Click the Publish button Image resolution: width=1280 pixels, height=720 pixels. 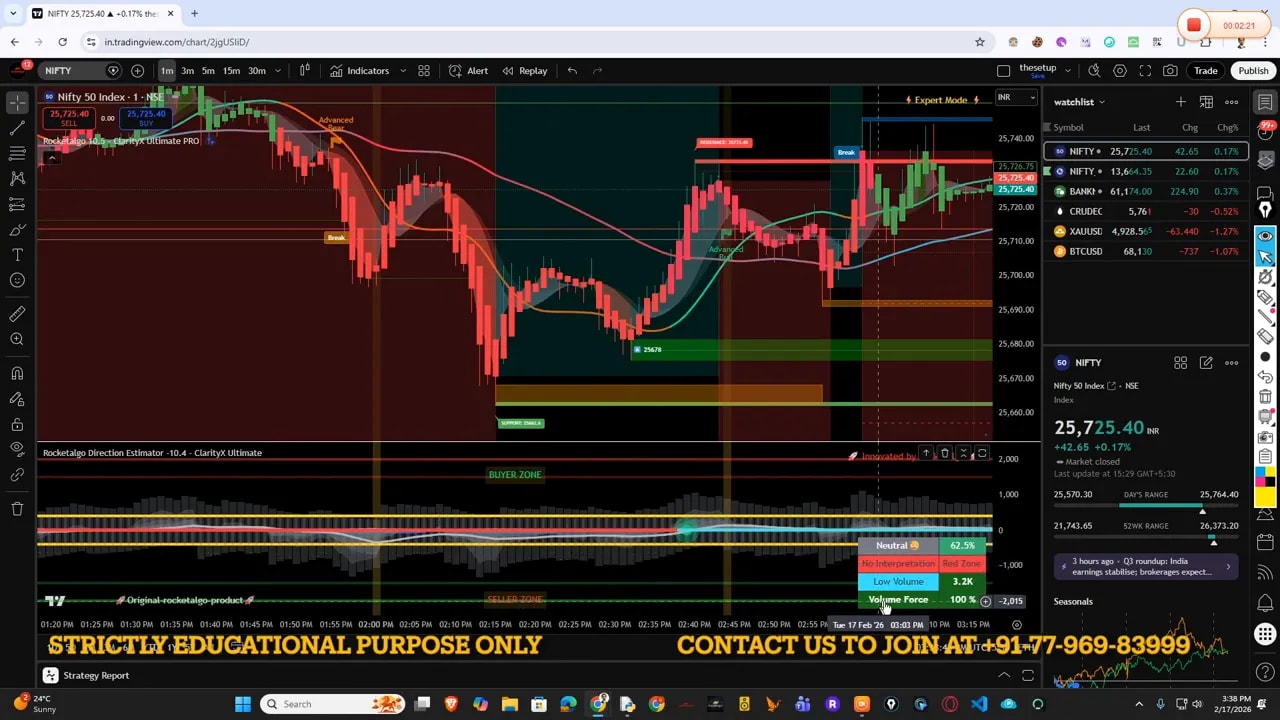tap(1253, 71)
